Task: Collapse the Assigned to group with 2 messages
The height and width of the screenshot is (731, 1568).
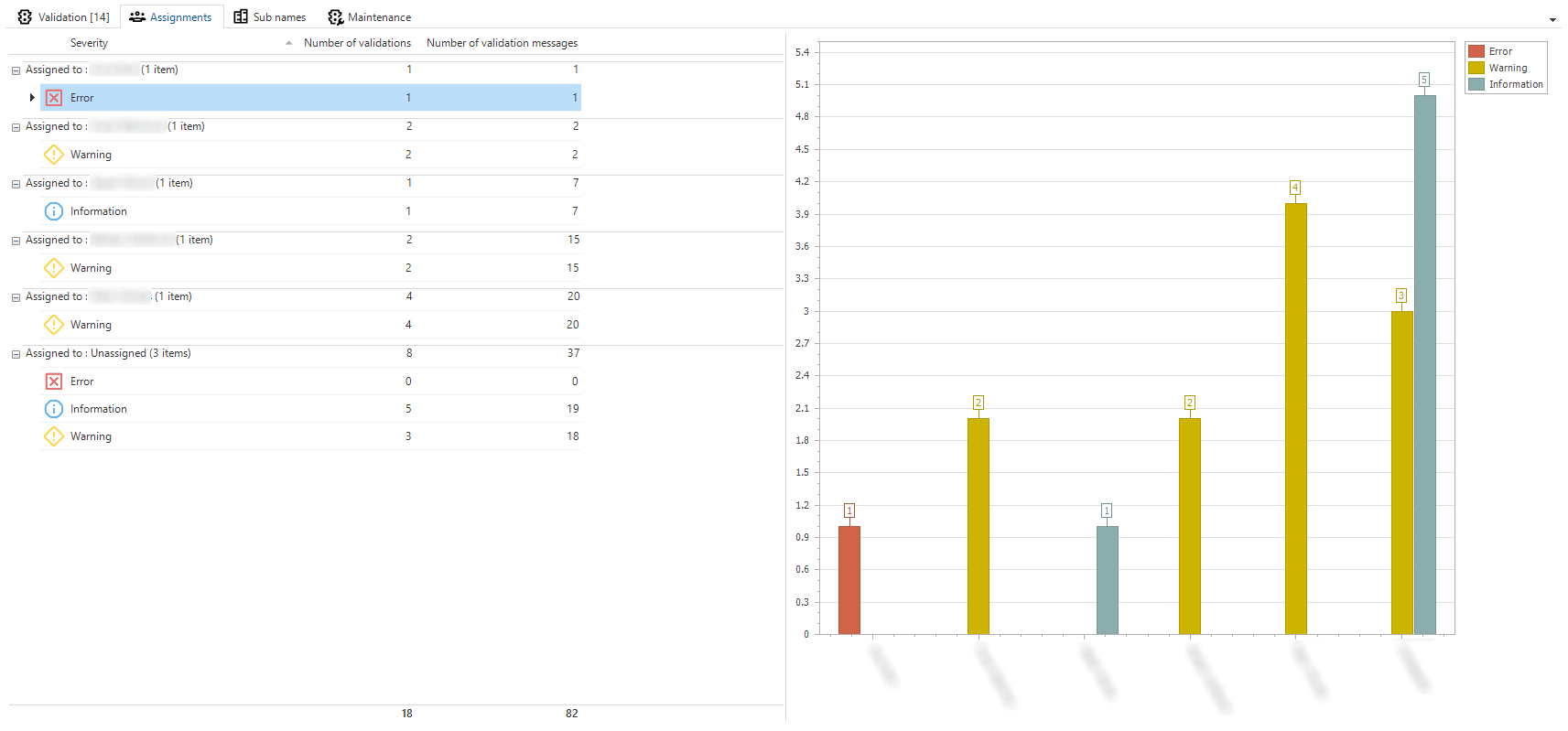Action: click(x=16, y=127)
